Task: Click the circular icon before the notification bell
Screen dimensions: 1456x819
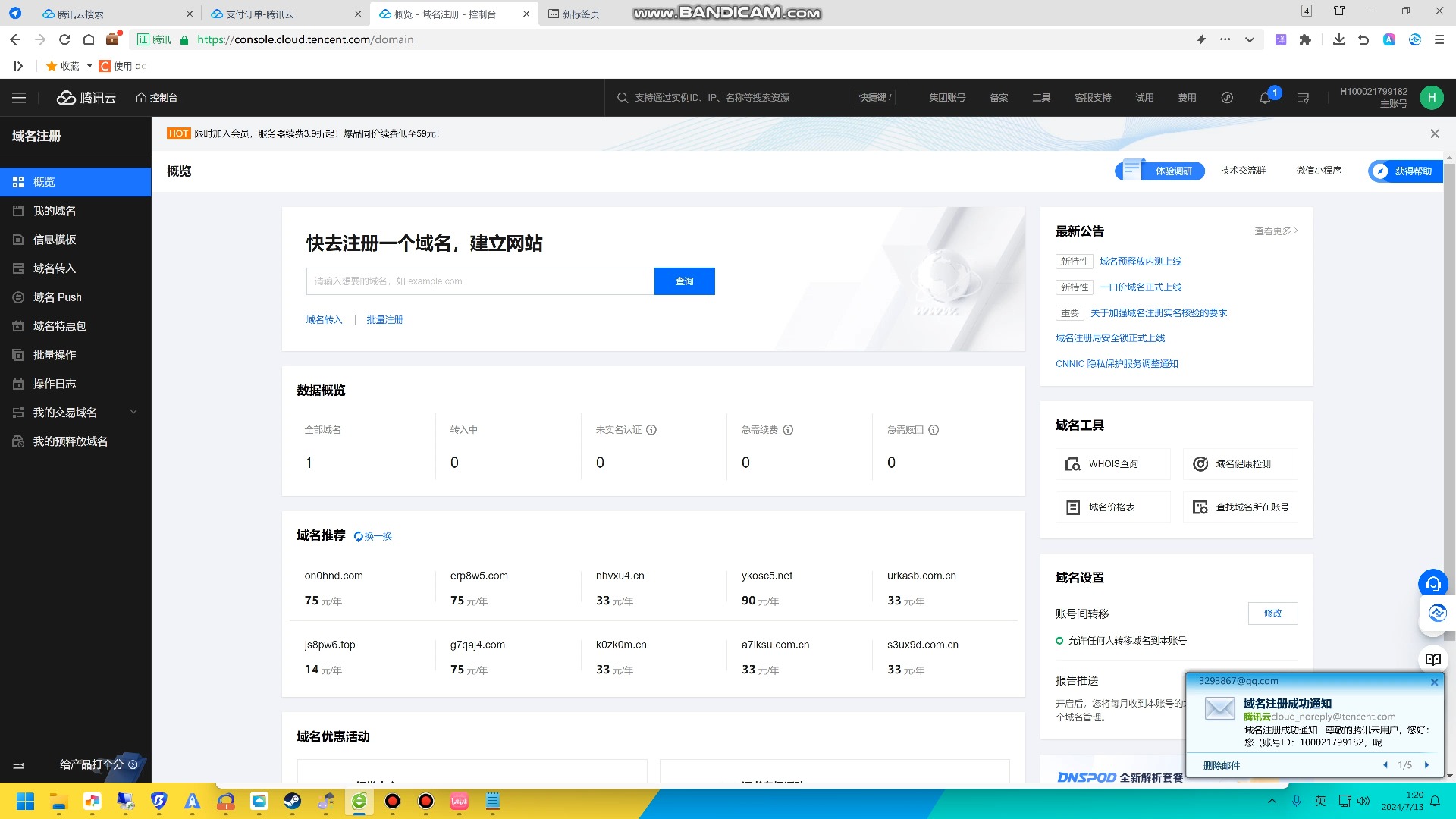Action: 1227,98
